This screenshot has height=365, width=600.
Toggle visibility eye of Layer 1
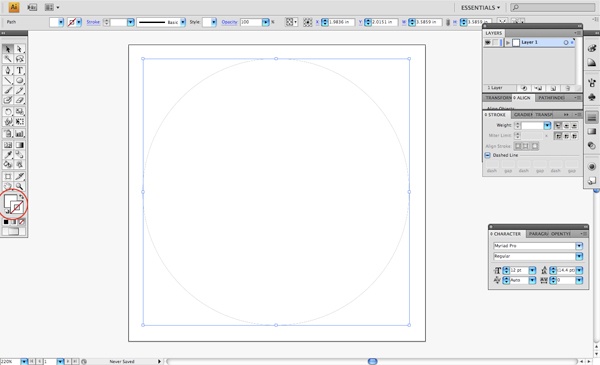[x=488, y=42]
